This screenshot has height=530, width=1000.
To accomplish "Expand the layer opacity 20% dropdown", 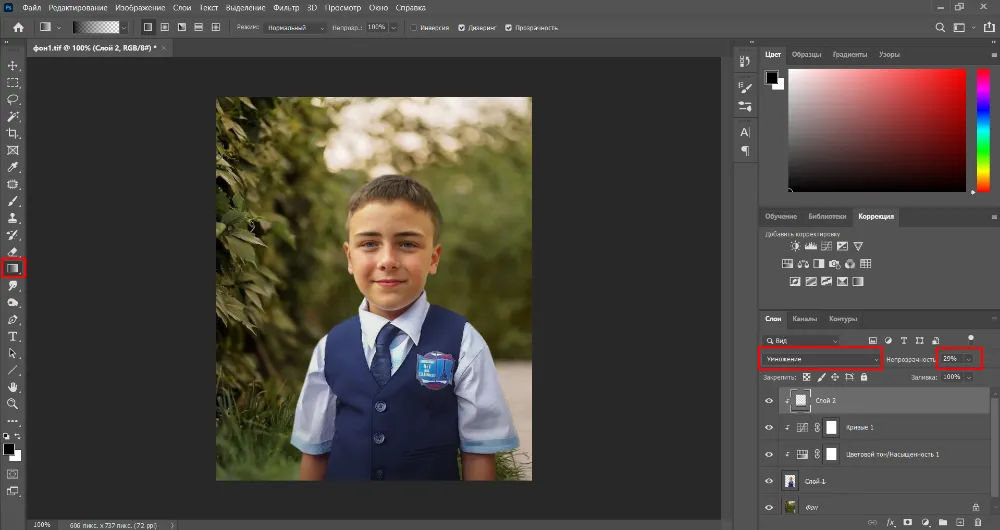I will pos(968,358).
